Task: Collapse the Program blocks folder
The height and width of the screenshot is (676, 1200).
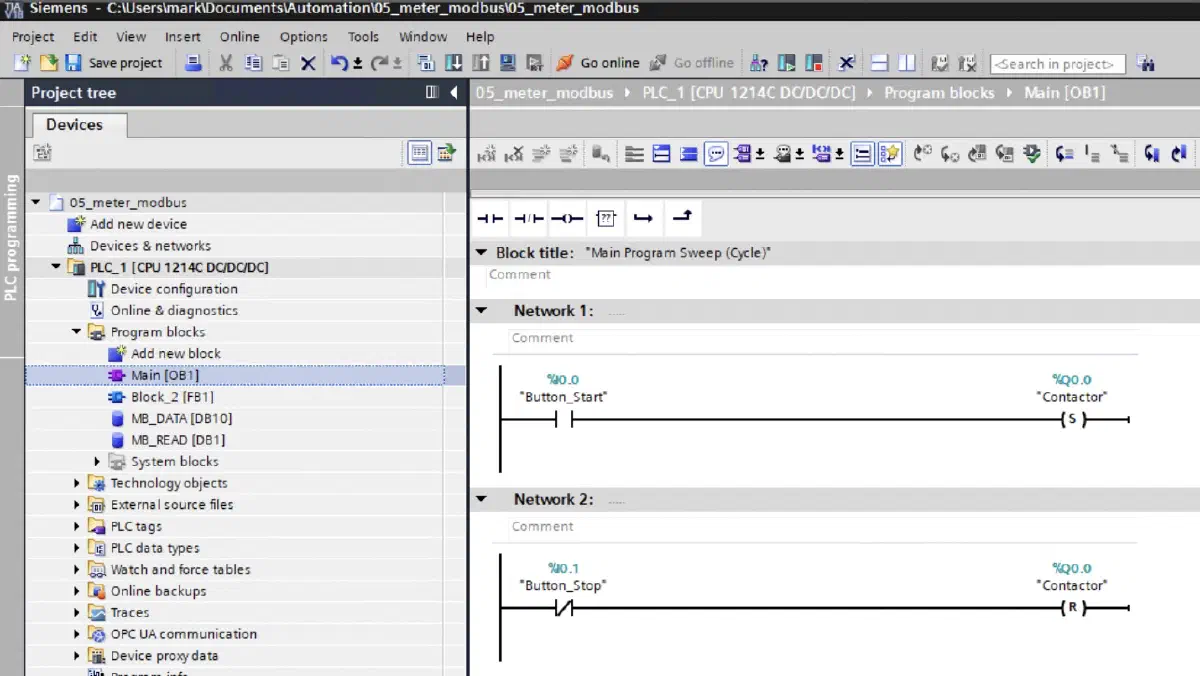Action: click(77, 332)
